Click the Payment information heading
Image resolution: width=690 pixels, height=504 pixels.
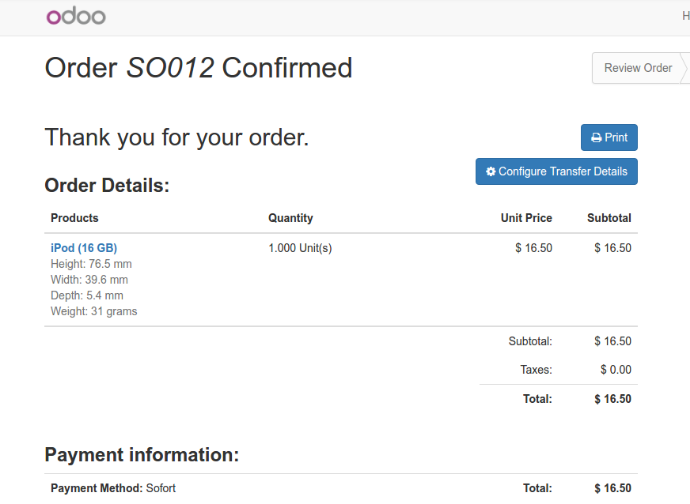tap(142, 455)
